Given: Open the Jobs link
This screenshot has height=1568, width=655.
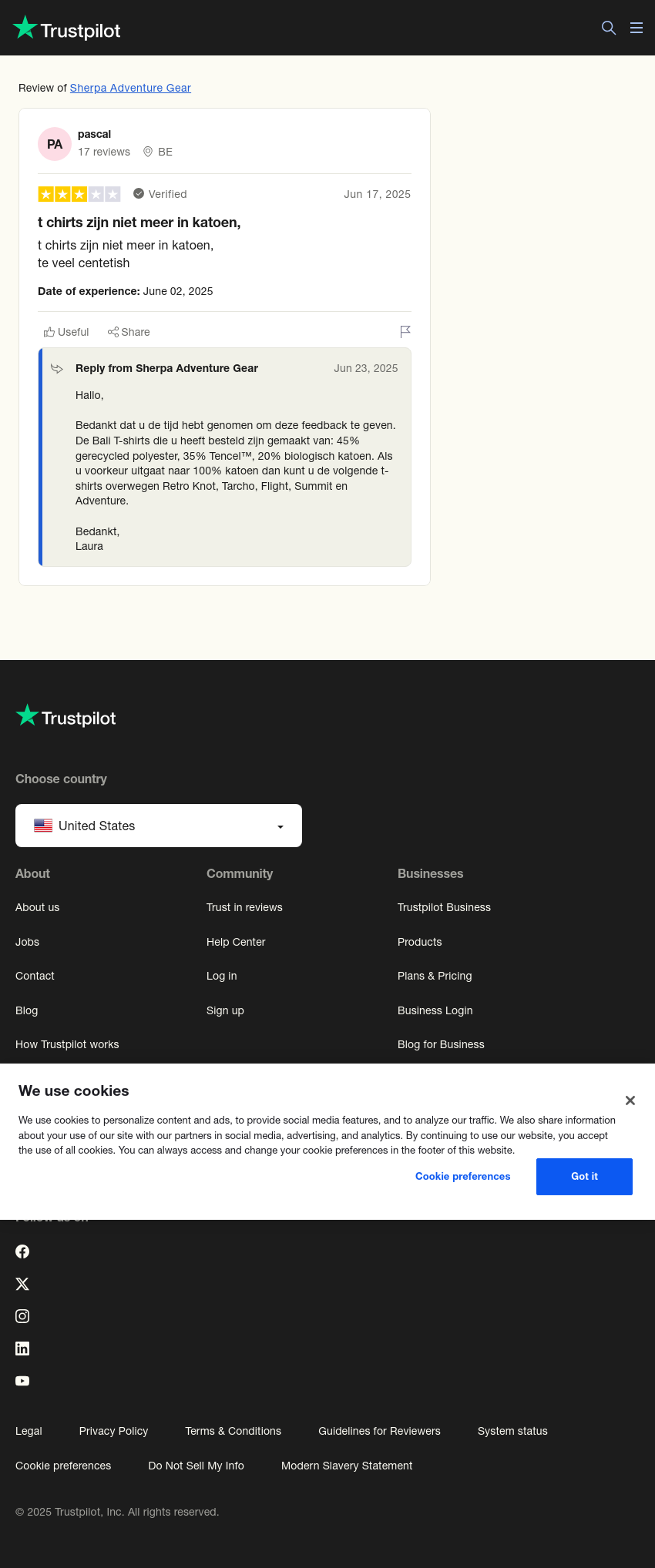Looking at the screenshot, I should pyautogui.click(x=27, y=942).
